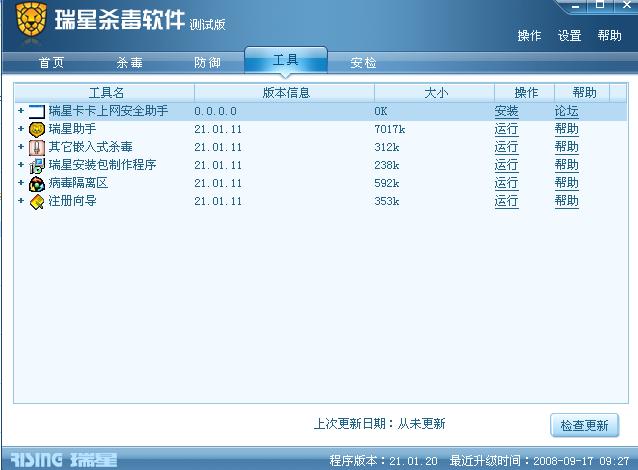Expand the 其它嵌入式杀毒 row
The height and width of the screenshot is (470, 638).
(x=21, y=146)
